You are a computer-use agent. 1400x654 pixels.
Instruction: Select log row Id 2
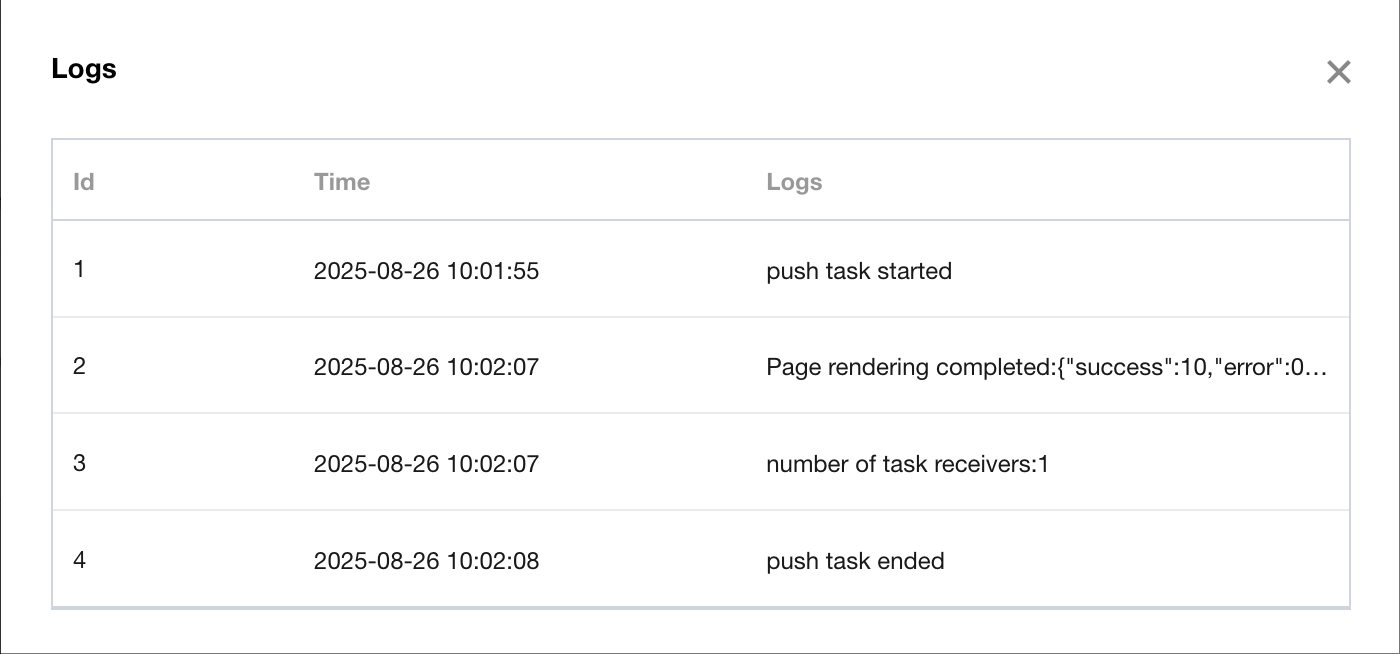(x=79, y=367)
